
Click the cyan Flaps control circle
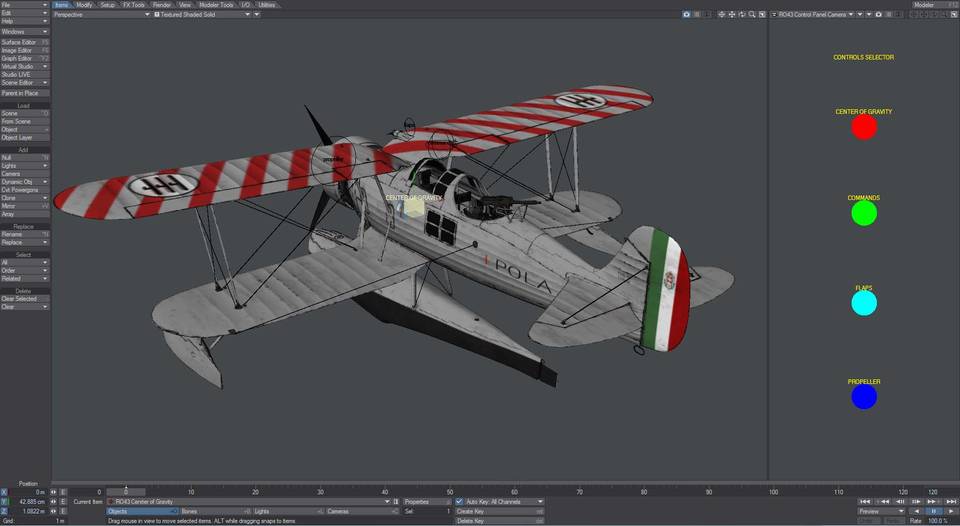864,302
